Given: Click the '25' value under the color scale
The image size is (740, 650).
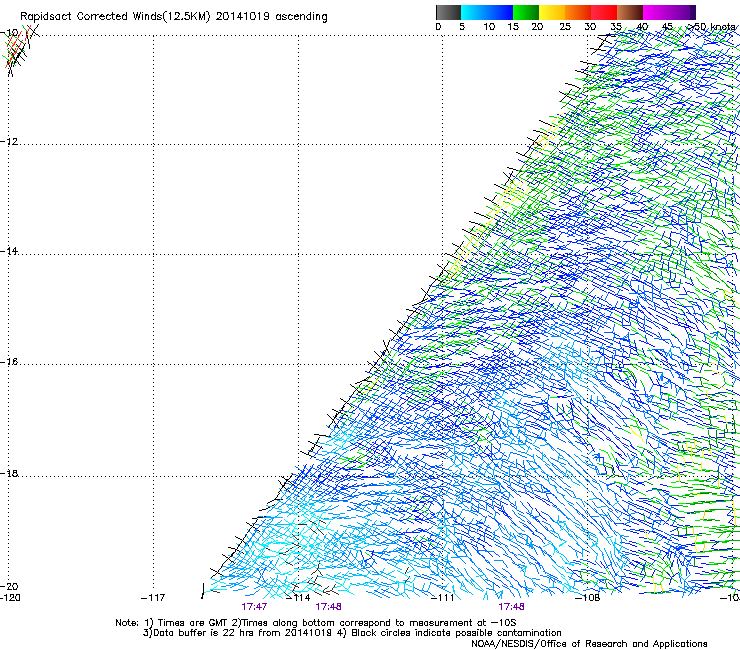Looking at the screenshot, I should click(565, 27).
